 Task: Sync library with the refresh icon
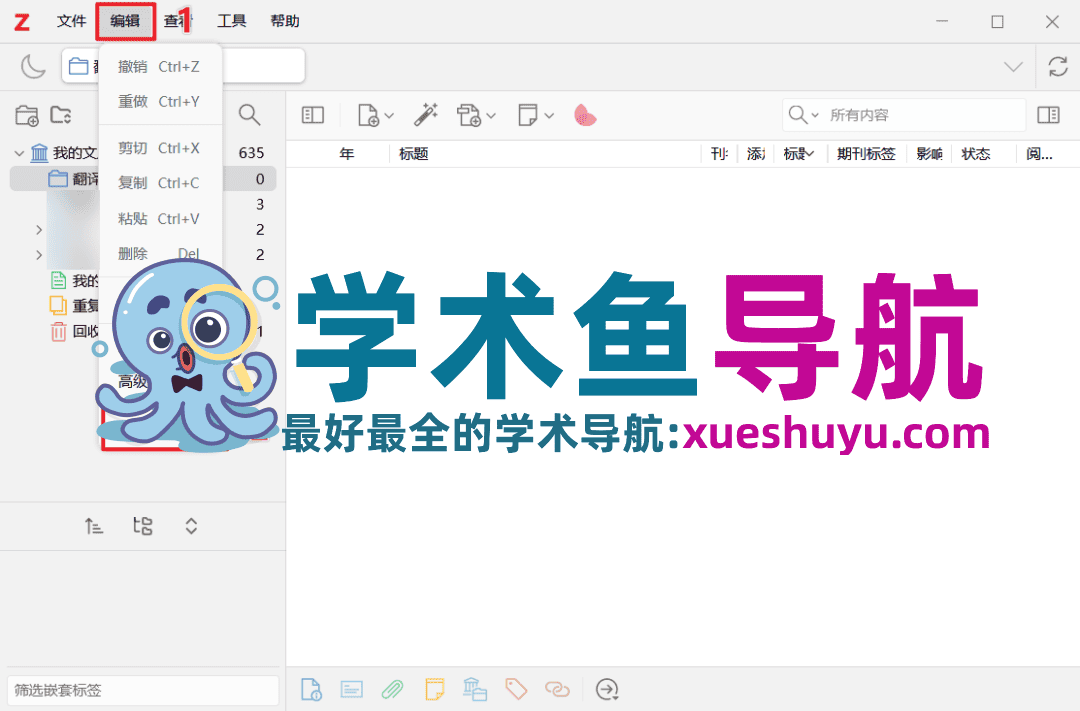point(1058,66)
